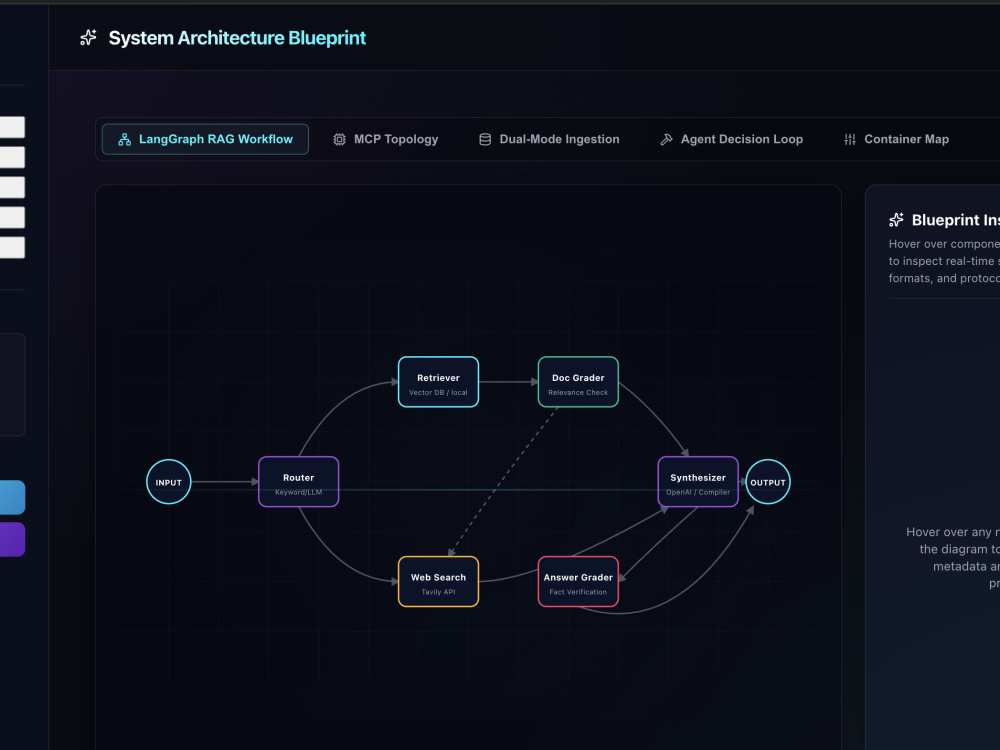Switch to the Dual-Mode Ingestion tab
Screen dimensions: 1000x750
pos(549,139)
